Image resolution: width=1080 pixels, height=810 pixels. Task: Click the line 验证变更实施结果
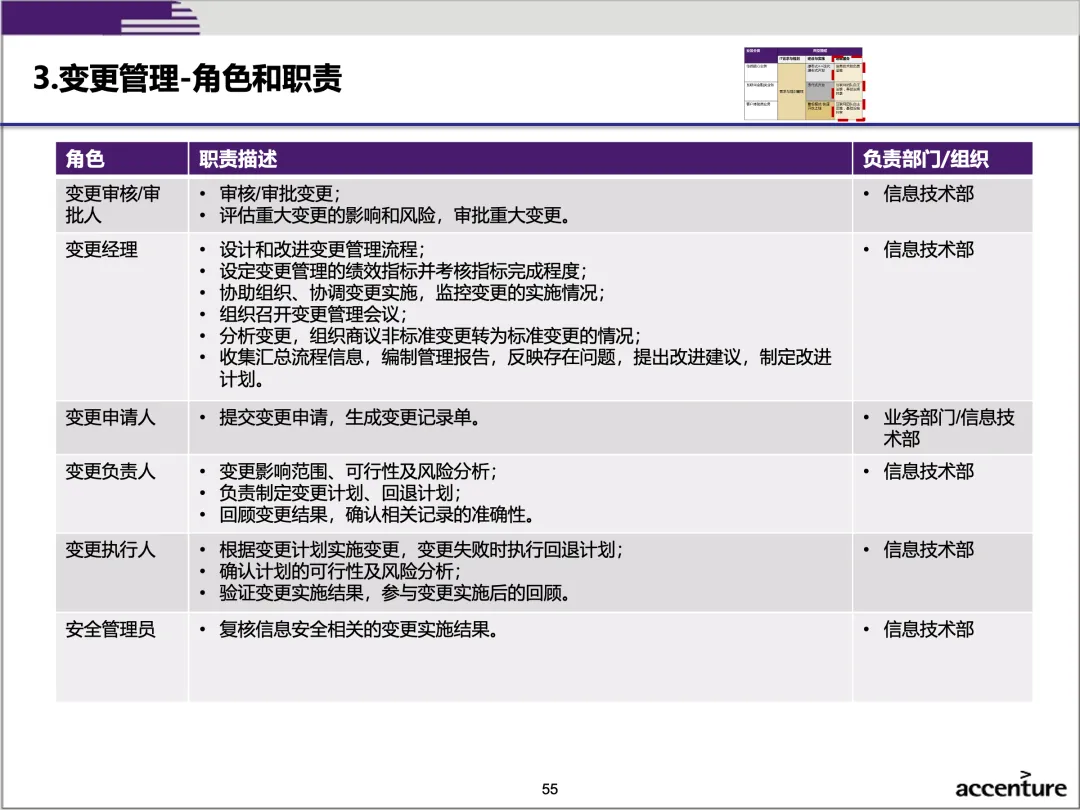pos(395,593)
